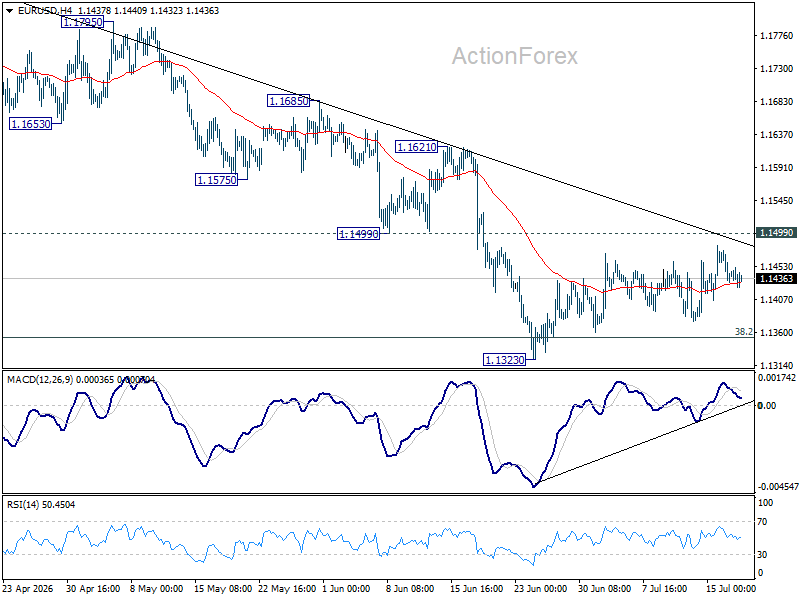Click the 8 Jun 08:00 date label

click(410, 588)
